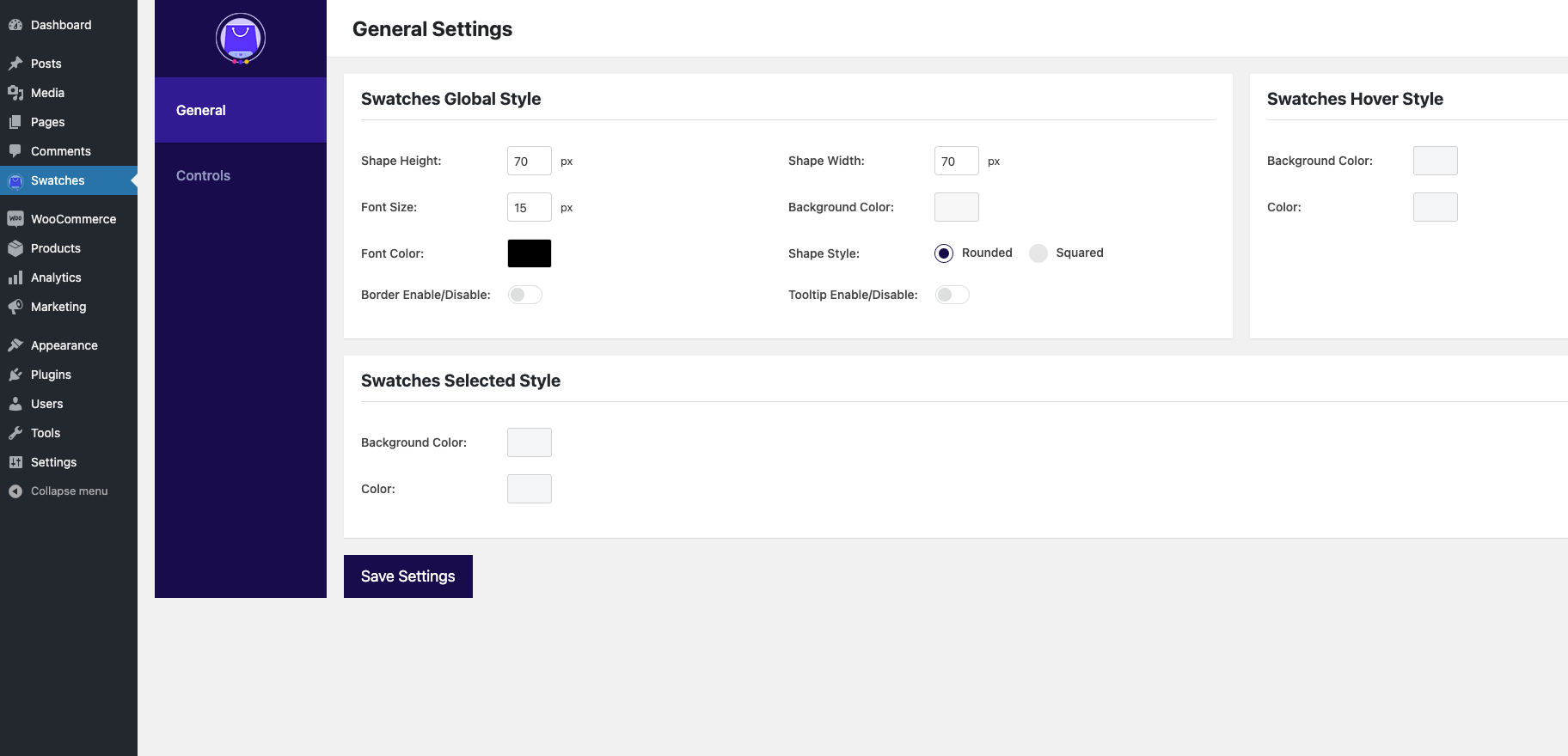Screen dimensions: 1568x756
Task: Open the Appearance menu item
Action: point(69,345)
